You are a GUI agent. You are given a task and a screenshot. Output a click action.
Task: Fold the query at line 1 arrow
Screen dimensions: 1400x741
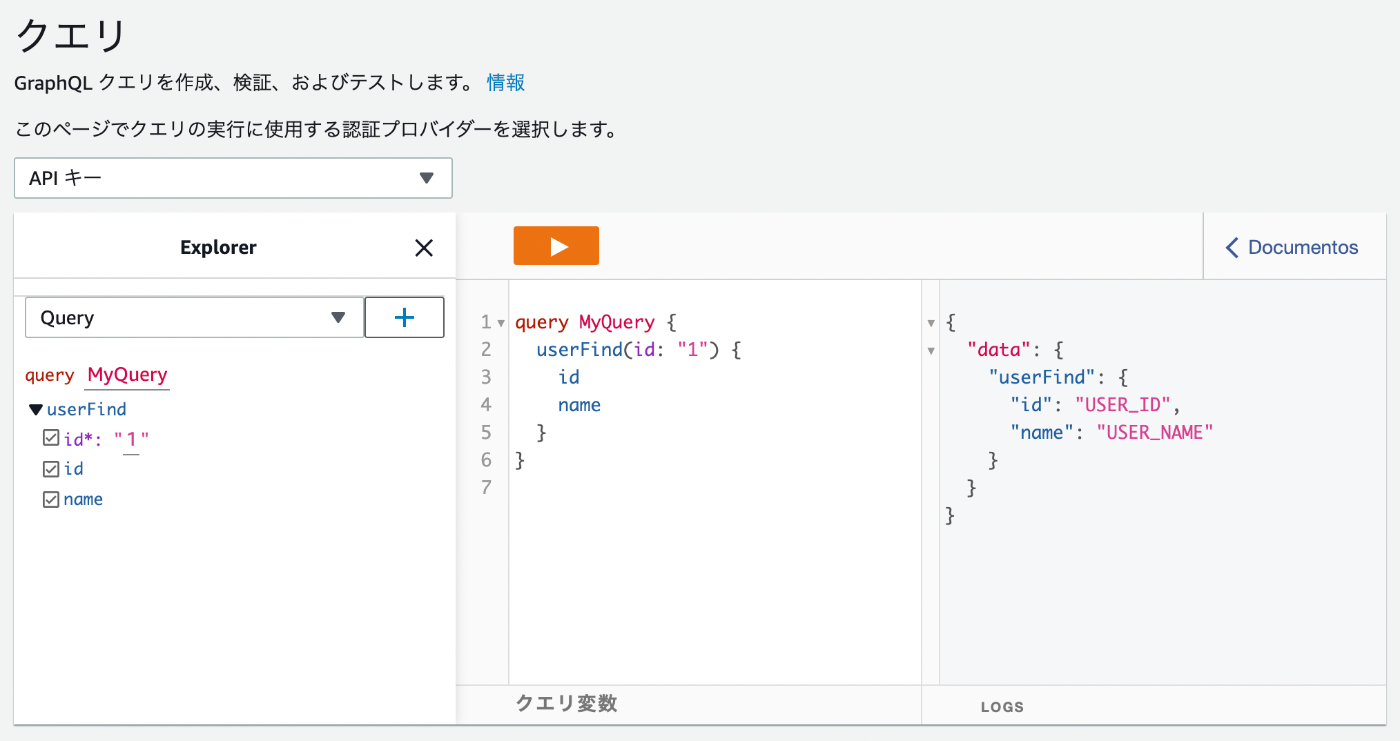[x=501, y=323]
